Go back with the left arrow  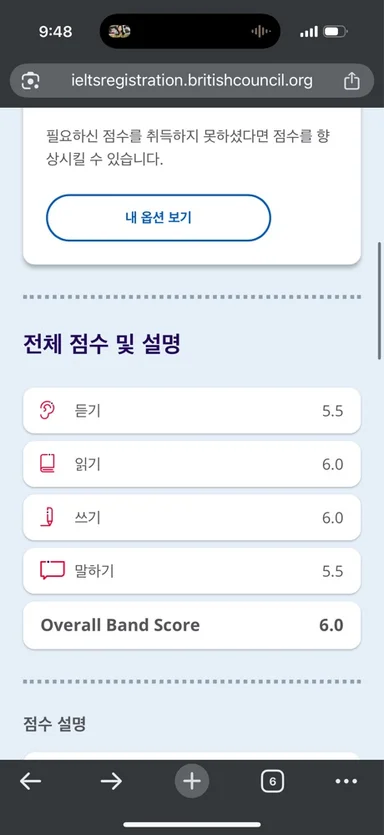pyautogui.click(x=30, y=781)
